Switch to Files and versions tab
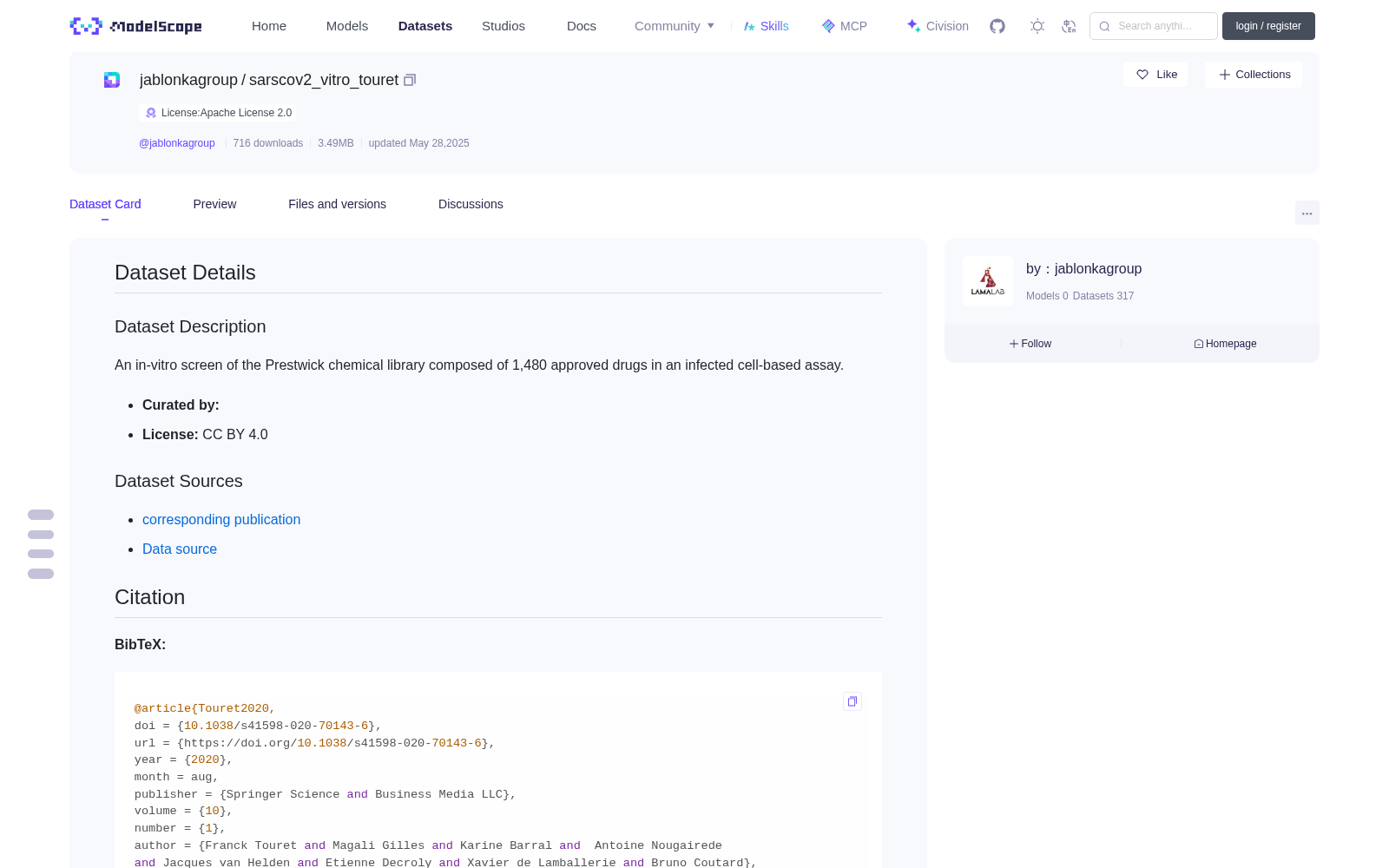Image resolution: width=1389 pixels, height=868 pixels. click(x=337, y=204)
